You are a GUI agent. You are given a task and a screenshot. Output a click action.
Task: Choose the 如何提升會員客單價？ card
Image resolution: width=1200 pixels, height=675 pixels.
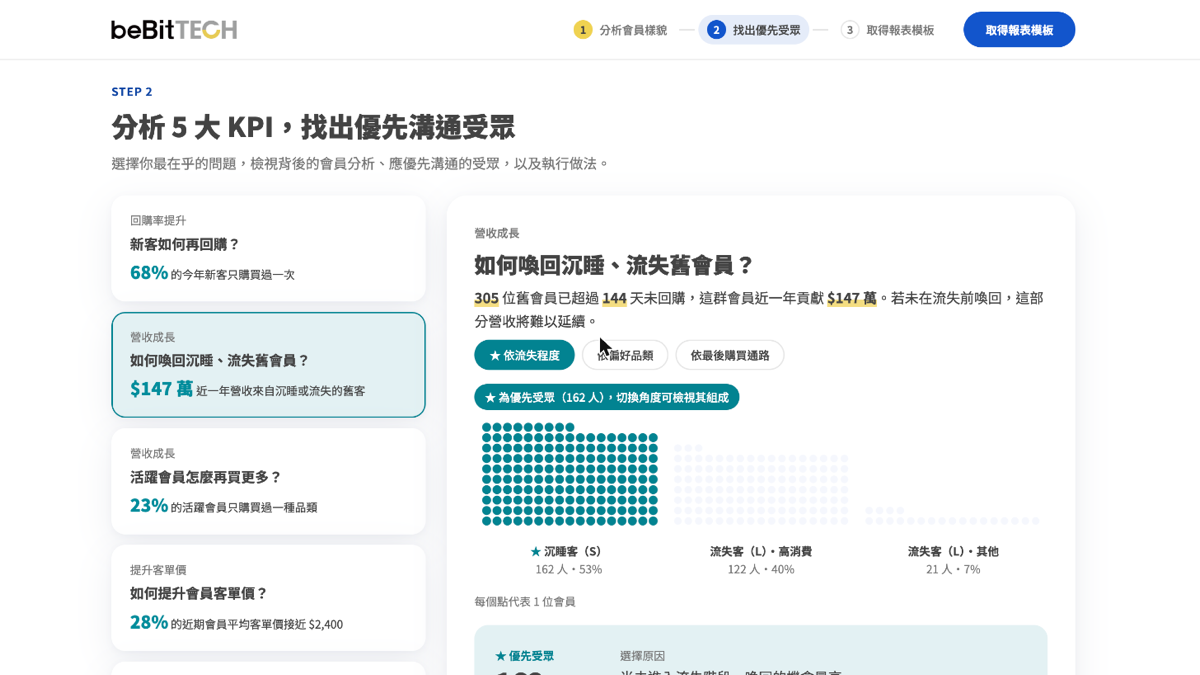tap(268, 598)
